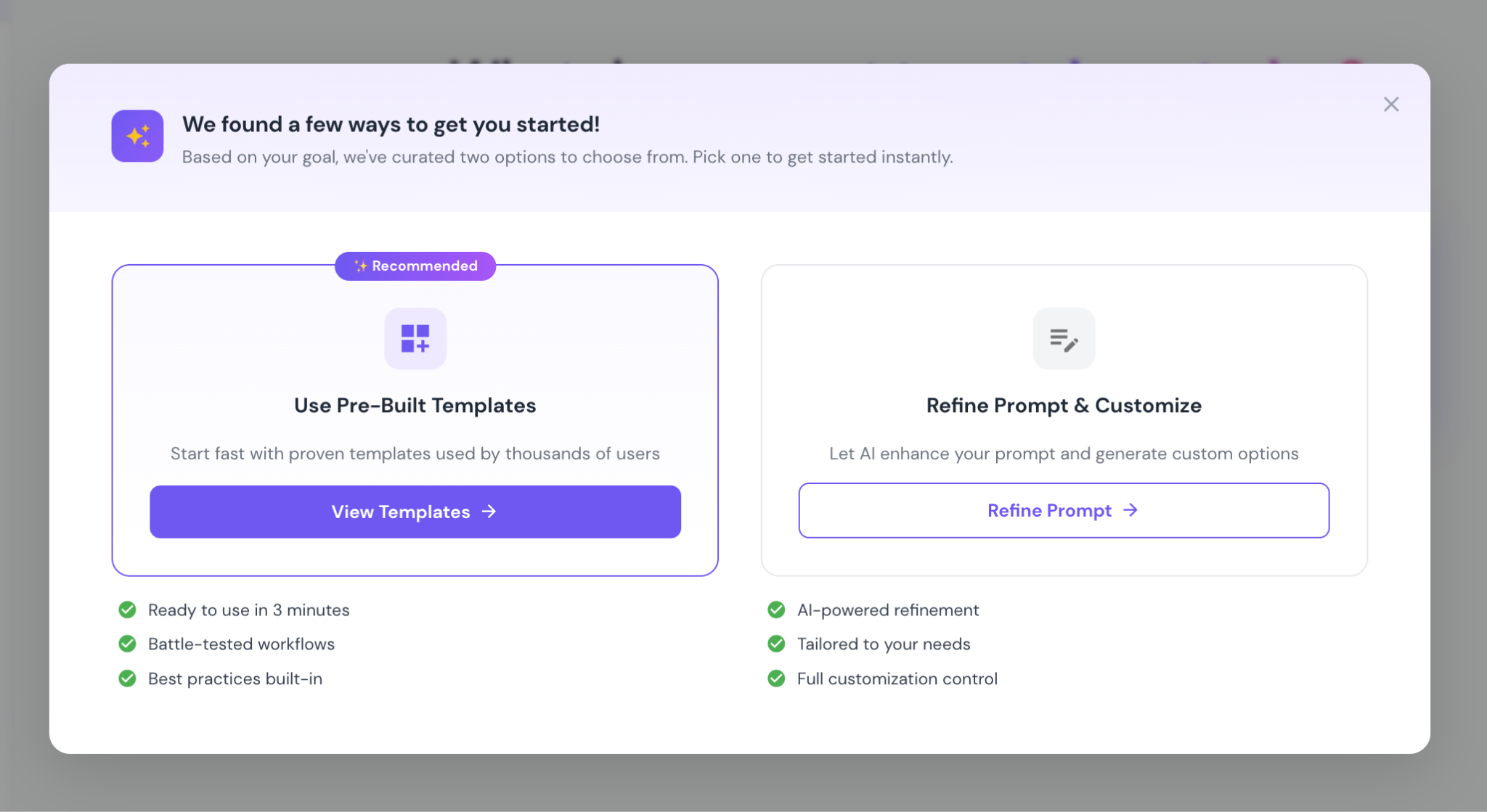Click checkmark beside Best practices built-in
The height and width of the screenshot is (812, 1487).
[x=127, y=678]
